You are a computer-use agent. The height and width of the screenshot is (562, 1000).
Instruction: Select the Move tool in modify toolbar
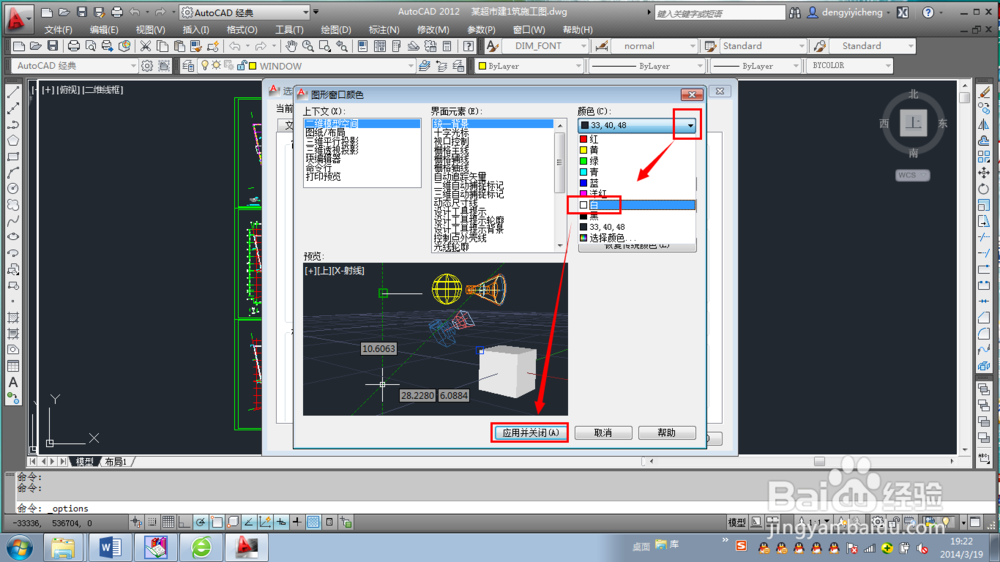click(984, 173)
